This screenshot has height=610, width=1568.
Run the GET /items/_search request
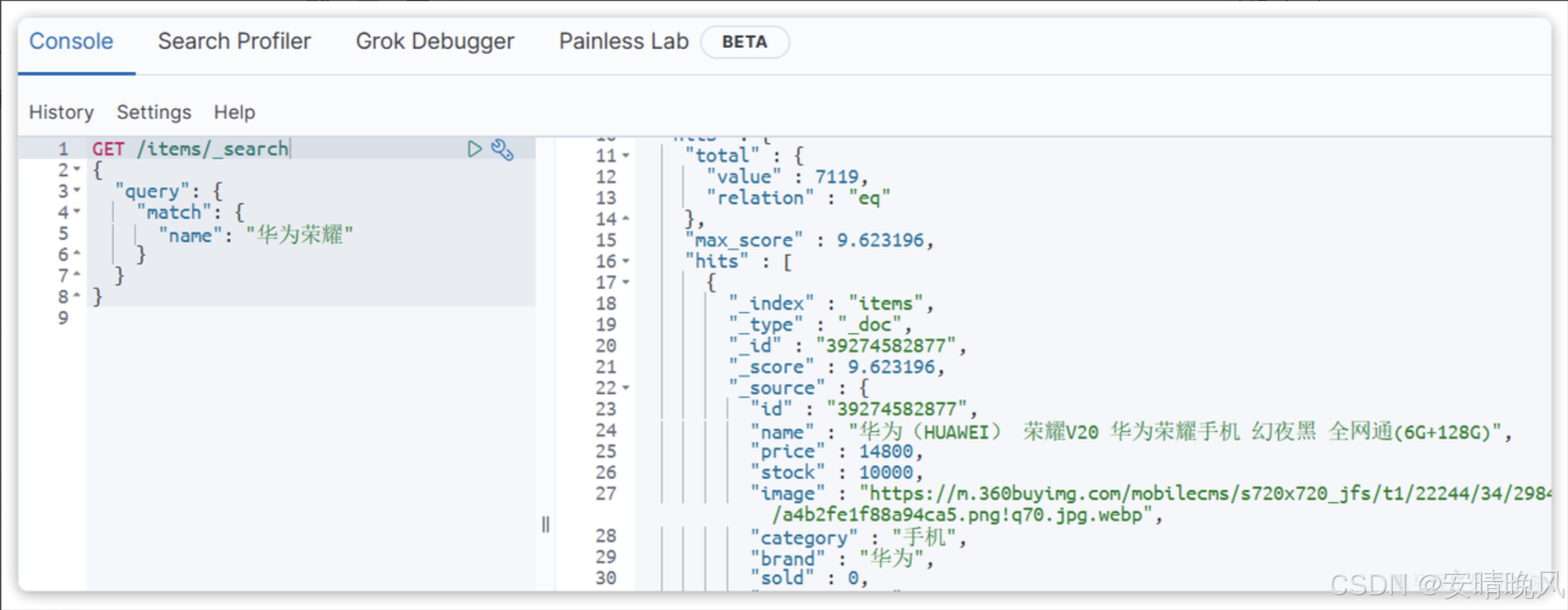[474, 148]
